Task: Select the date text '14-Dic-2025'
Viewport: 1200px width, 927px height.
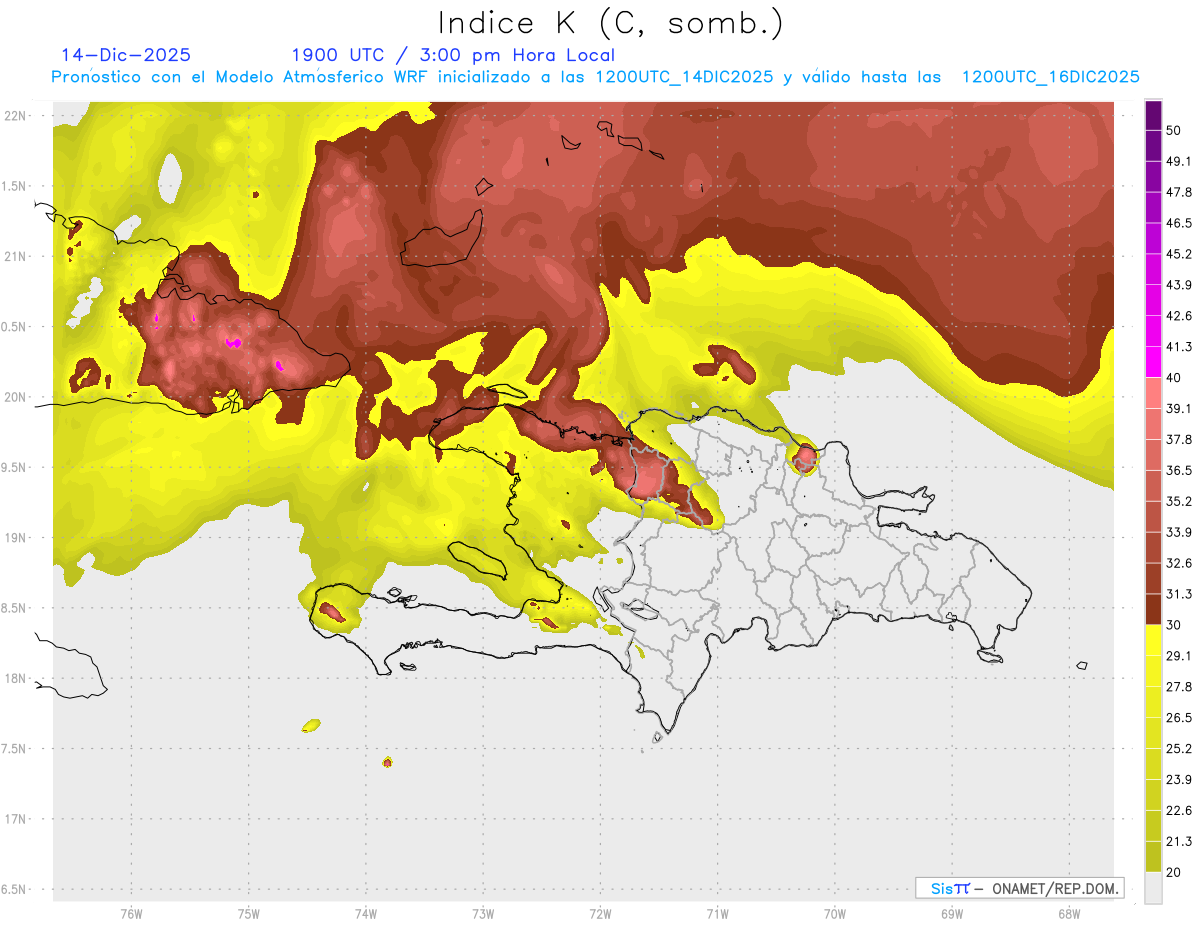Action: (126, 55)
